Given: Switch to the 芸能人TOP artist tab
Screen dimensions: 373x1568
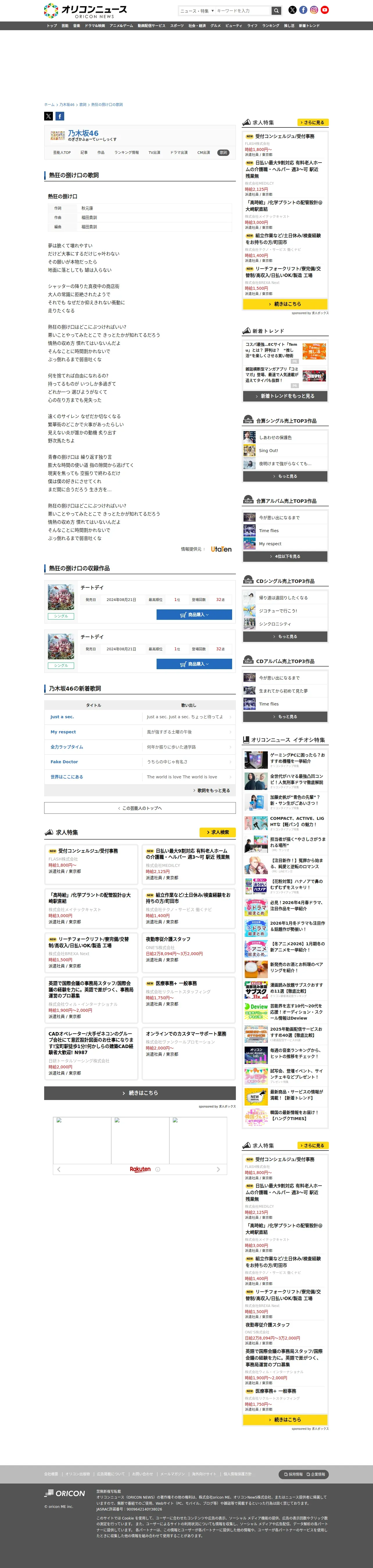Looking at the screenshot, I should 62,153.
